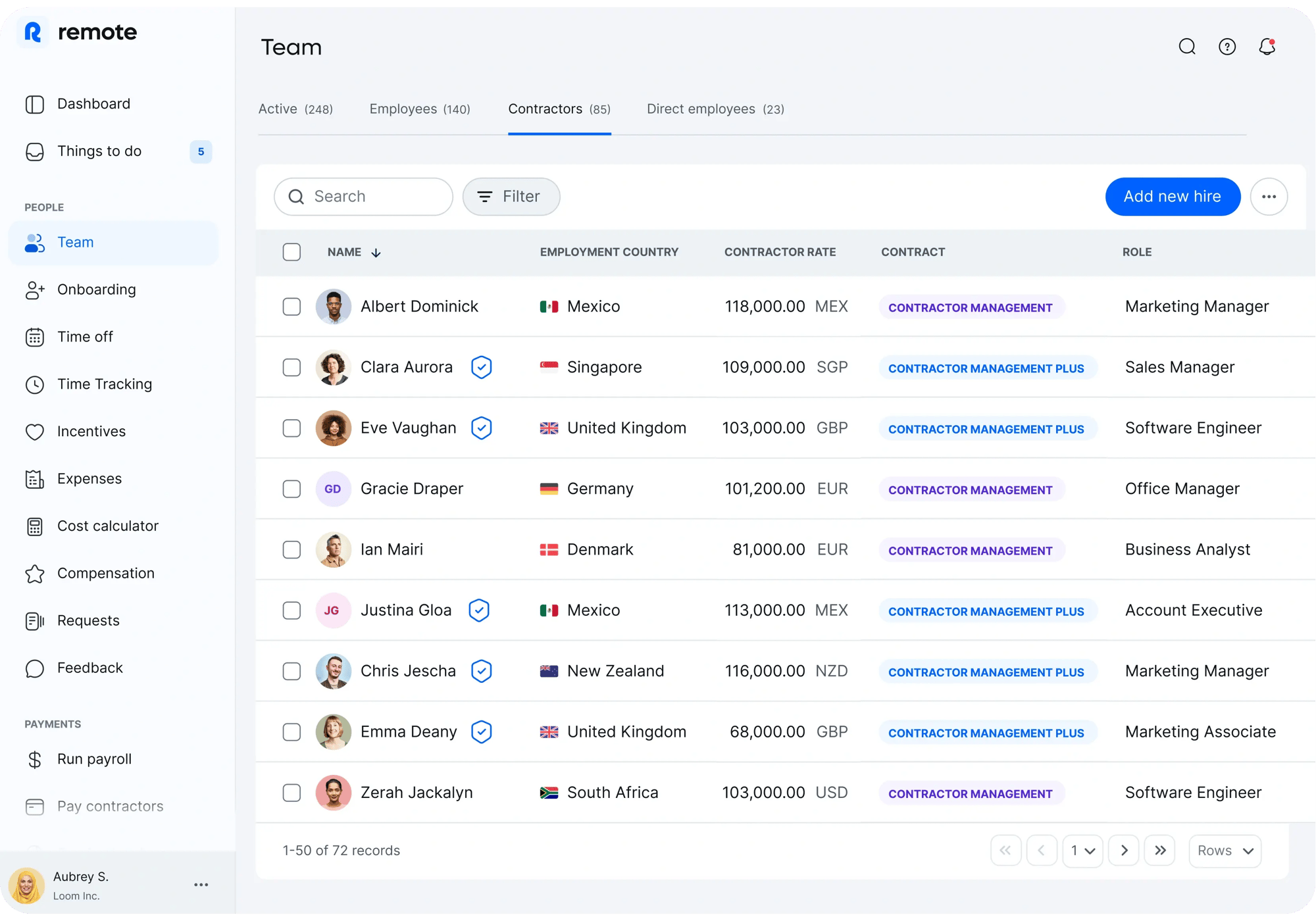Click the Add new hire button
Image resolution: width=1316 pixels, height=921 pixels.
[1173, 197]
